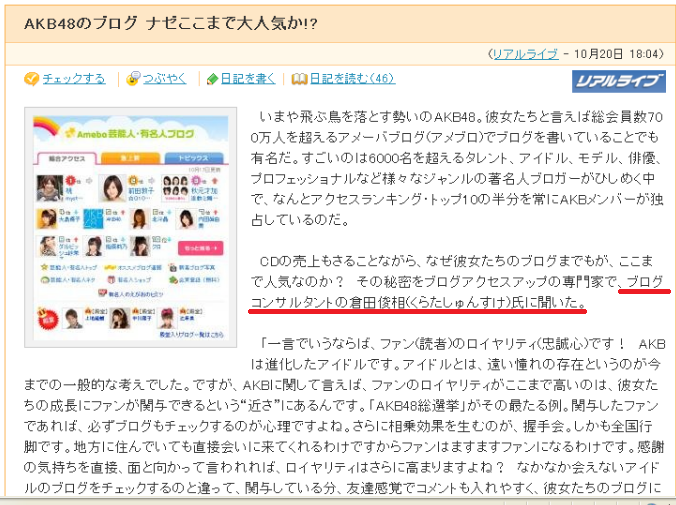Open the 日記を読む(46) link

[x=352, y=78]
